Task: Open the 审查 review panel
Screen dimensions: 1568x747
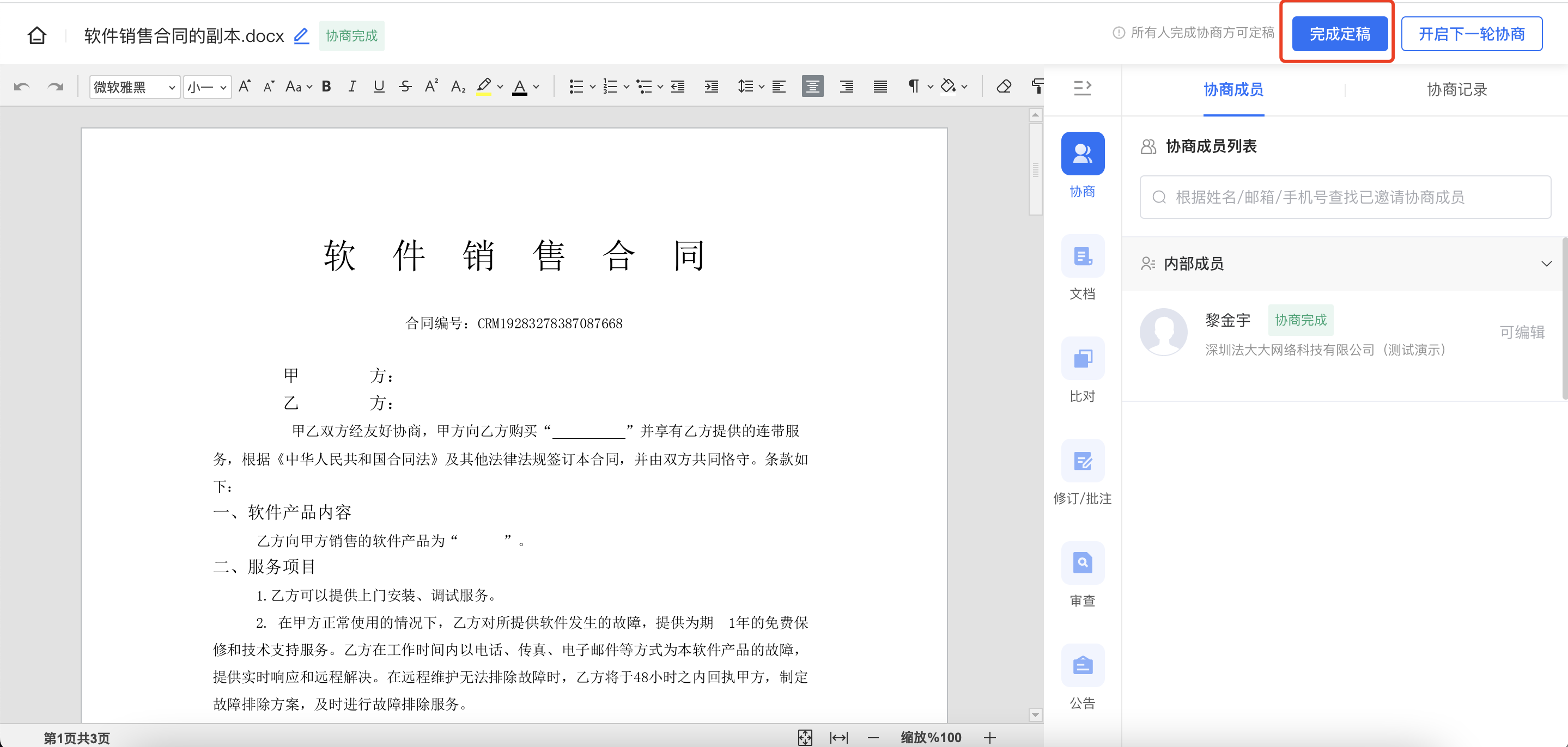Action: click(x=1082, y=574)
